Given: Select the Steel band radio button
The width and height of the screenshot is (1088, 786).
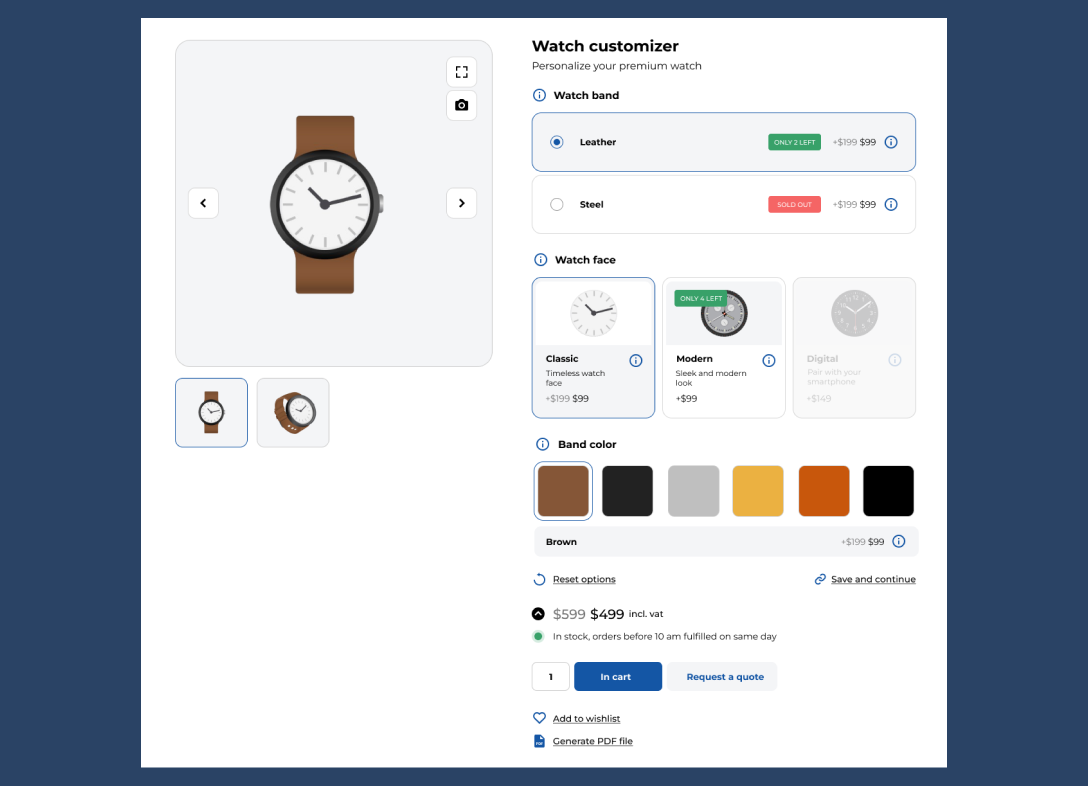Looking at the screenshot, I should pyautogui.click(x=557, y=204).
